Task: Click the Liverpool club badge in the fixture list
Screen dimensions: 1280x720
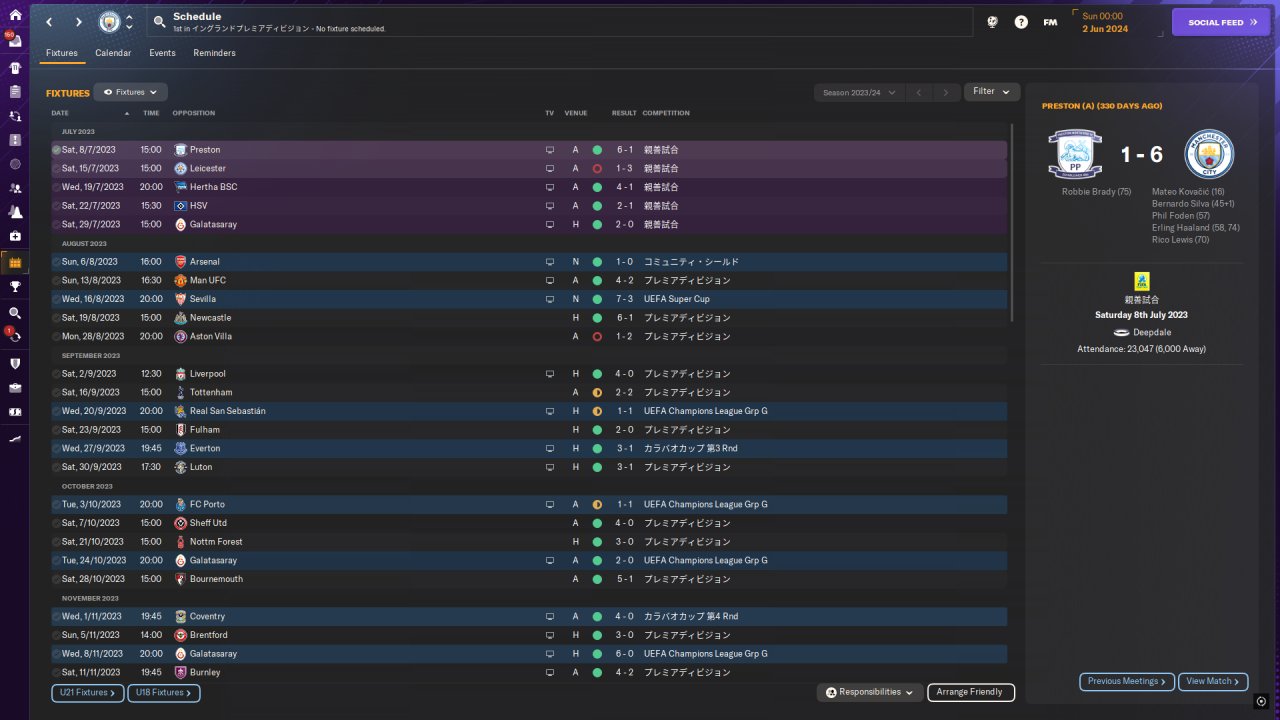Action: 180,374
